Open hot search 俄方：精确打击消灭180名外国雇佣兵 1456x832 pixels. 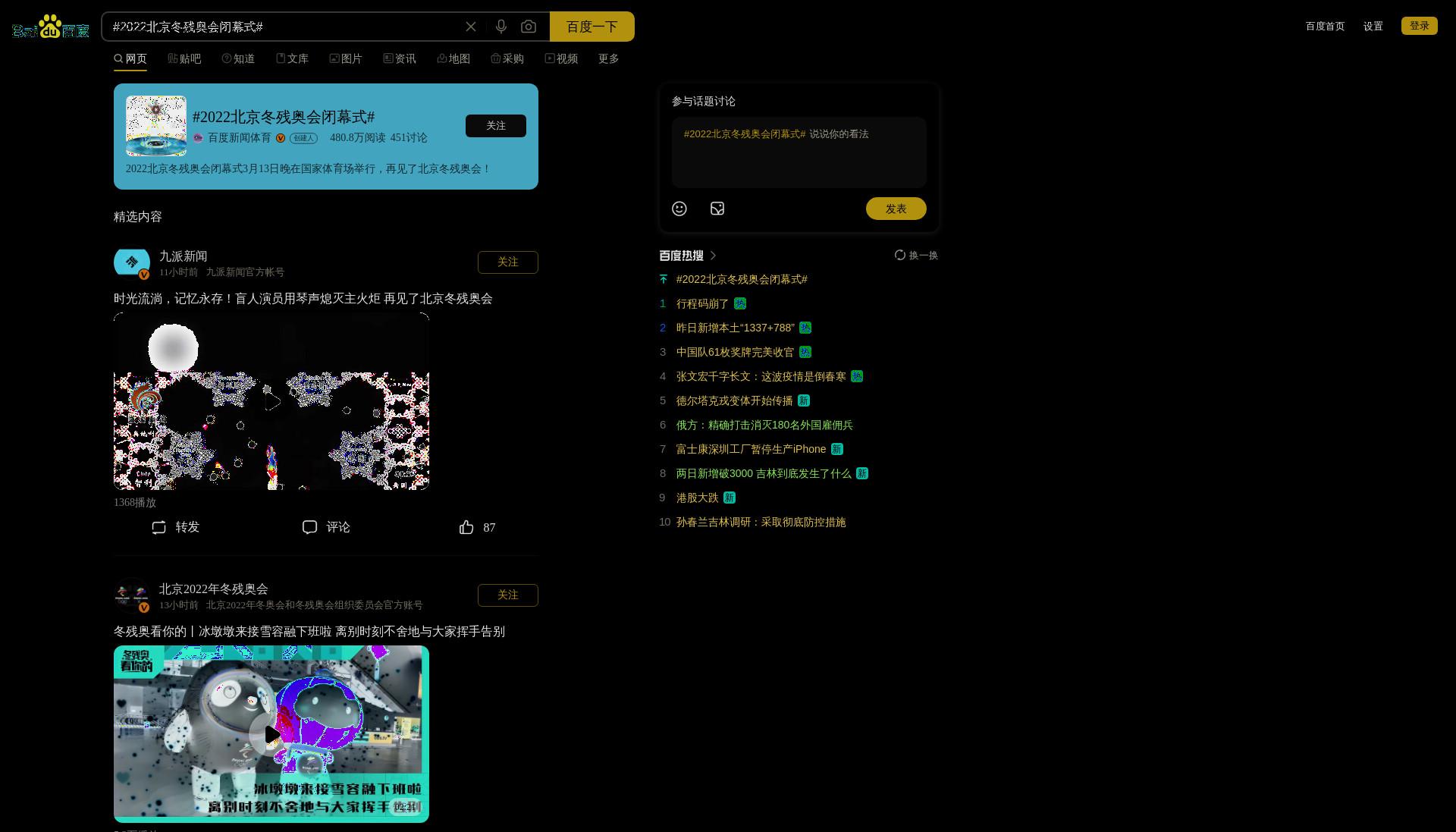(764, 425)
